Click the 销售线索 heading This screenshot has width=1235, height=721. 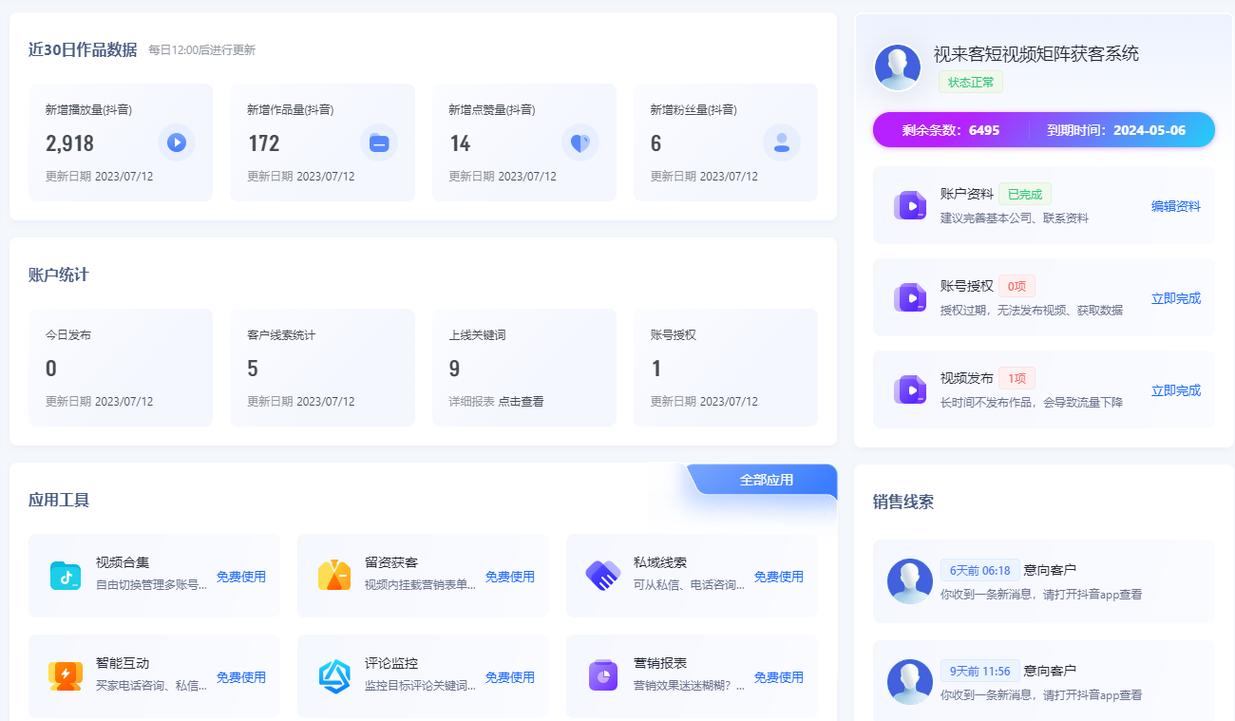(x=903, y=502)
